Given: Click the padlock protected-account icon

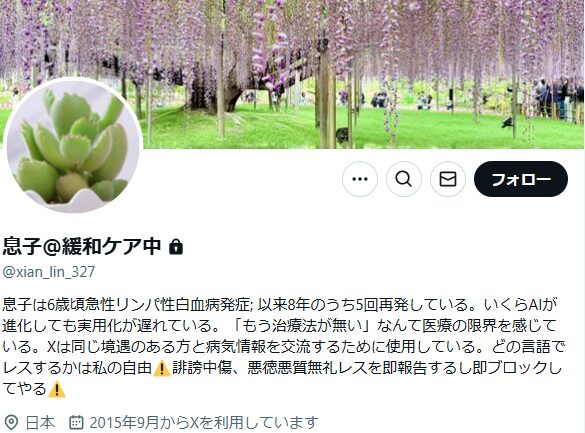Looking at the screenshot, I should tap(176, 247).
